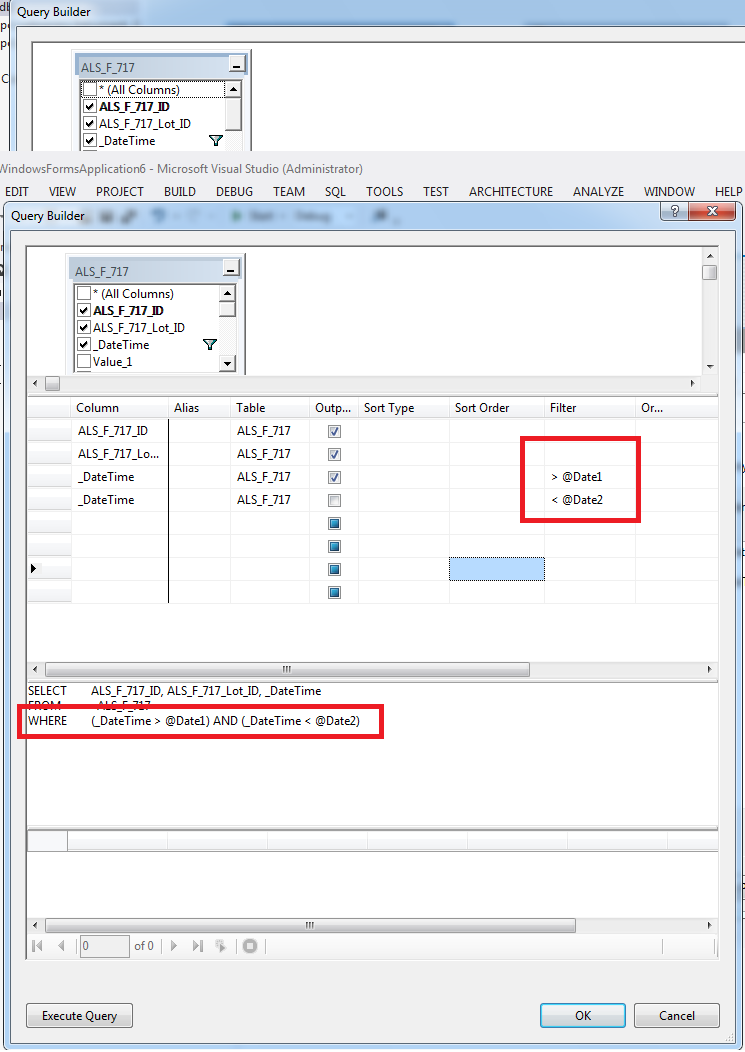Click the filter funnel icon in background Query Builder
This screenshot has height=1052, width=745.
point(215,140)
